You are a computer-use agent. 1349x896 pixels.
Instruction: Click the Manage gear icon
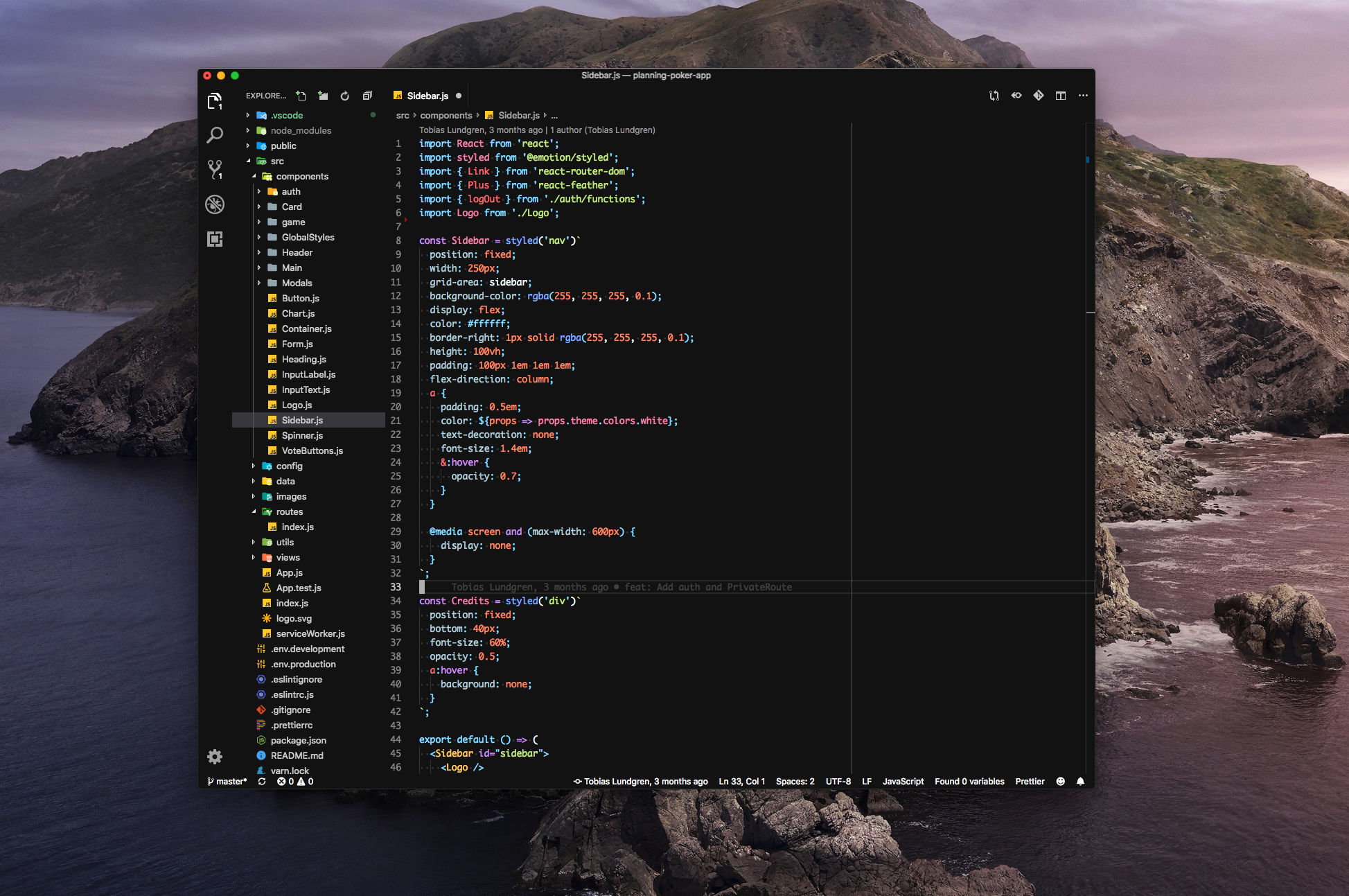(x=215, y=756)
